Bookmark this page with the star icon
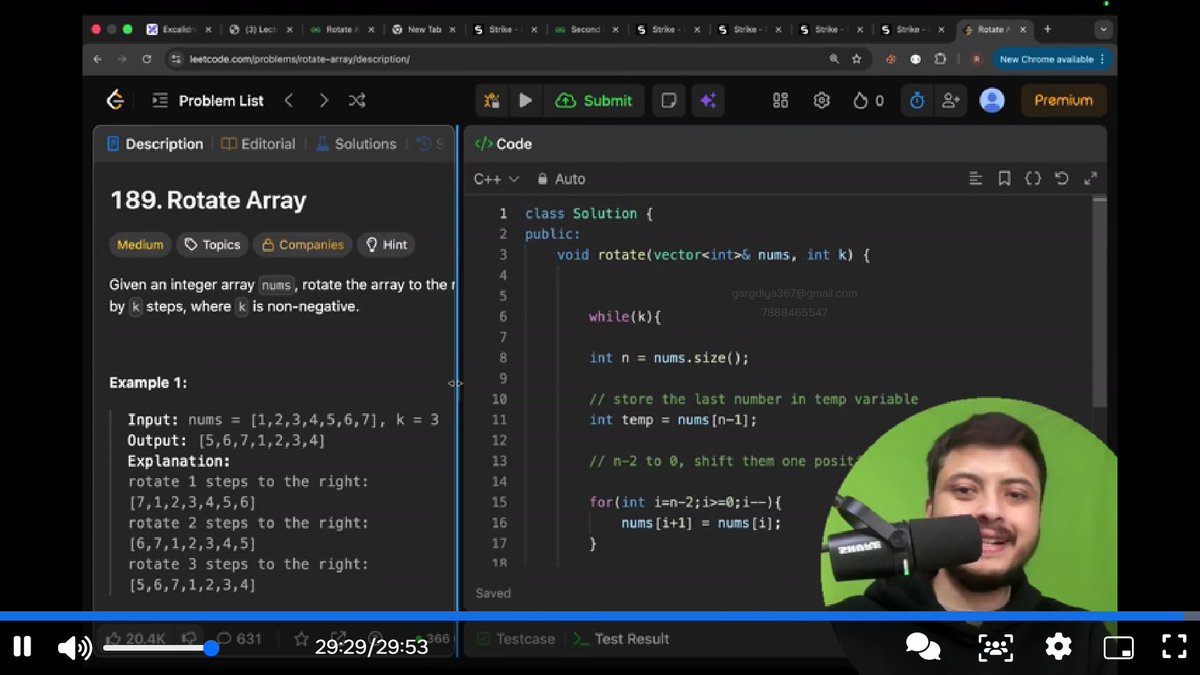This screenshot has height=675, width=1200. tap(856, 59)
